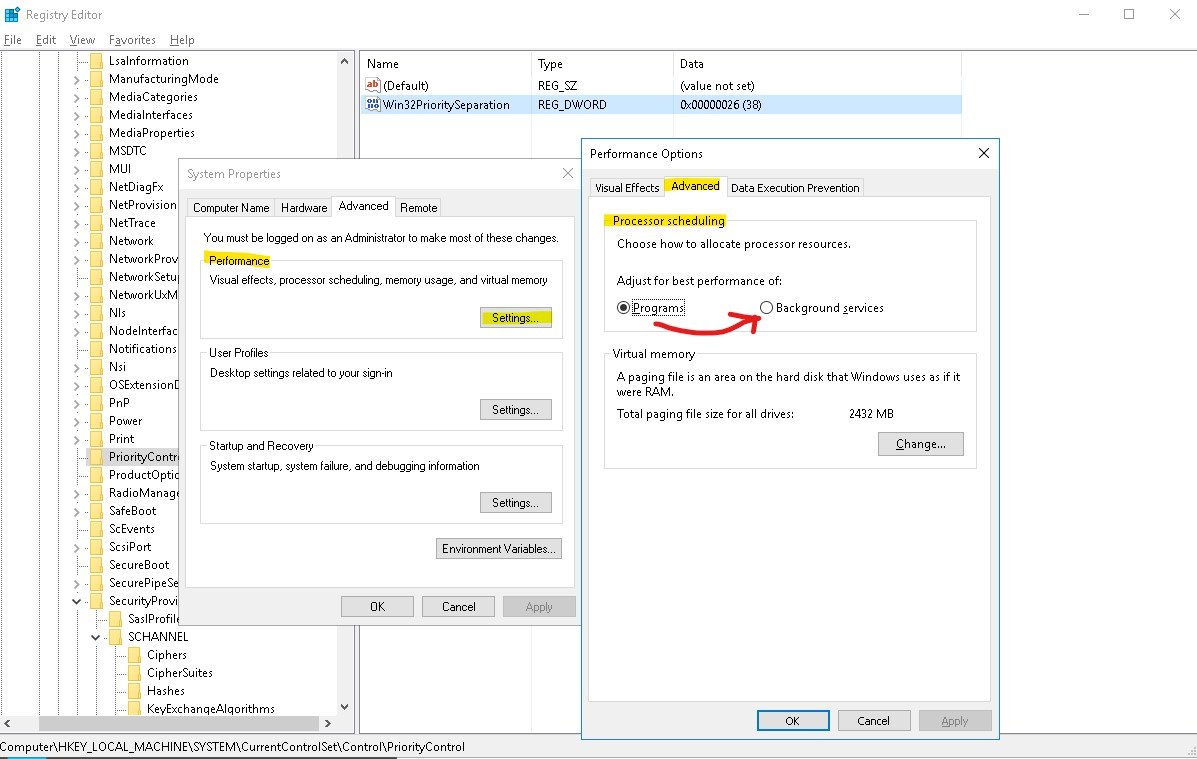The image size is (1197, 759).
Task: Select the Hashes folder icon
Action: (134, 691)
